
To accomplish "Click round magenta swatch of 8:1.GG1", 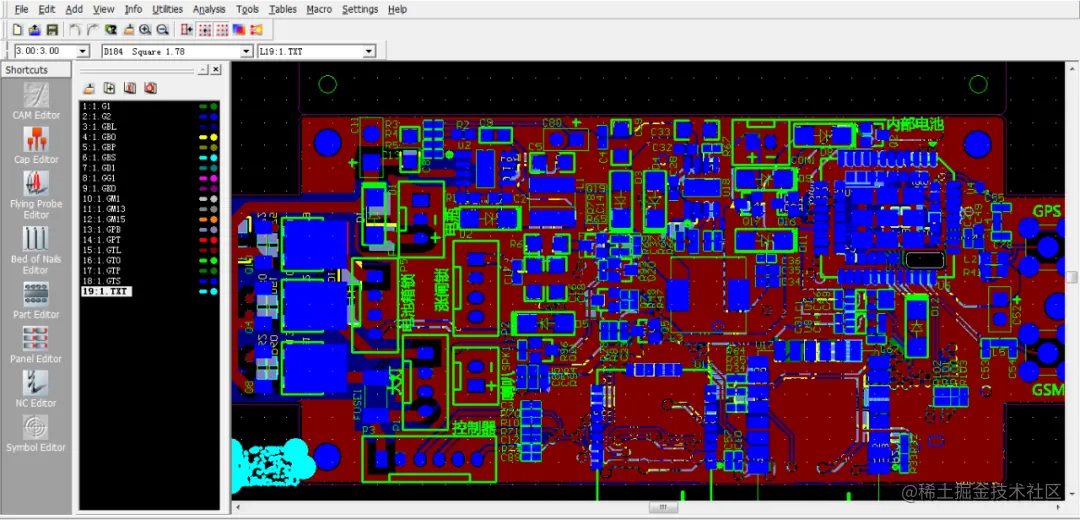I will tap(214, 178).
